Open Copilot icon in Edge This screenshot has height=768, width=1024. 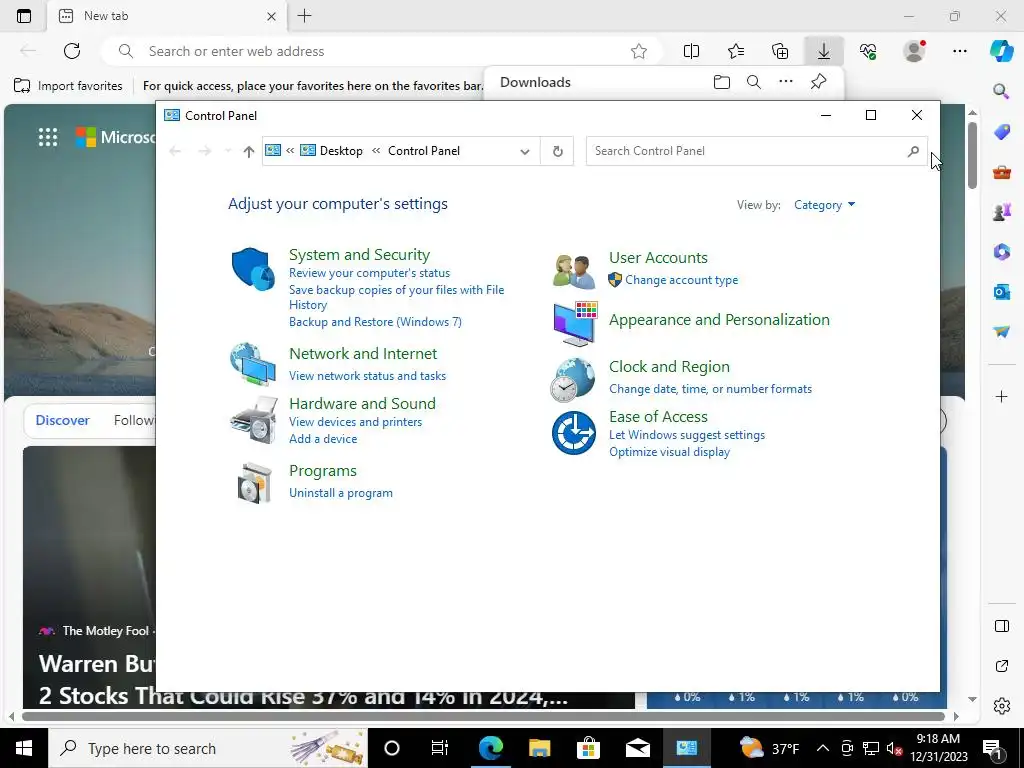pos(1001,51)
